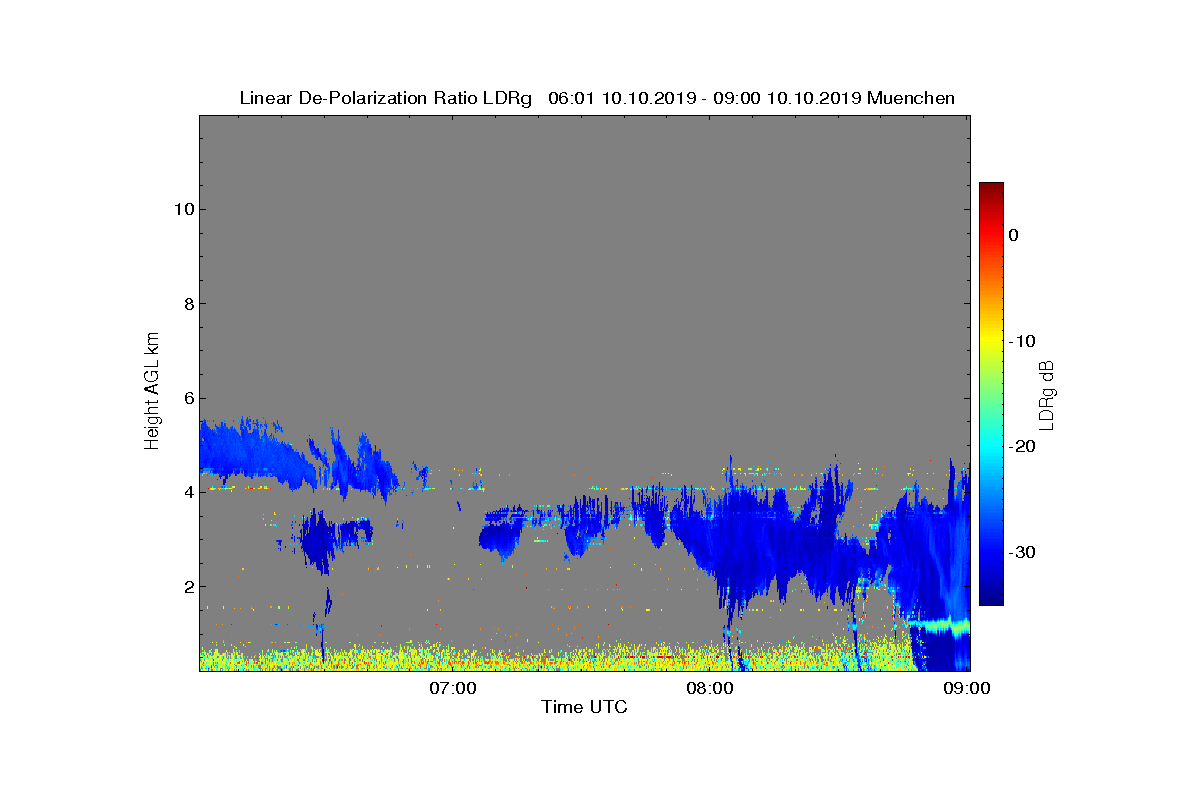Viewport: 1200px width, 800px height.
Task: Click the LDRg color bar
Action: 991,394
